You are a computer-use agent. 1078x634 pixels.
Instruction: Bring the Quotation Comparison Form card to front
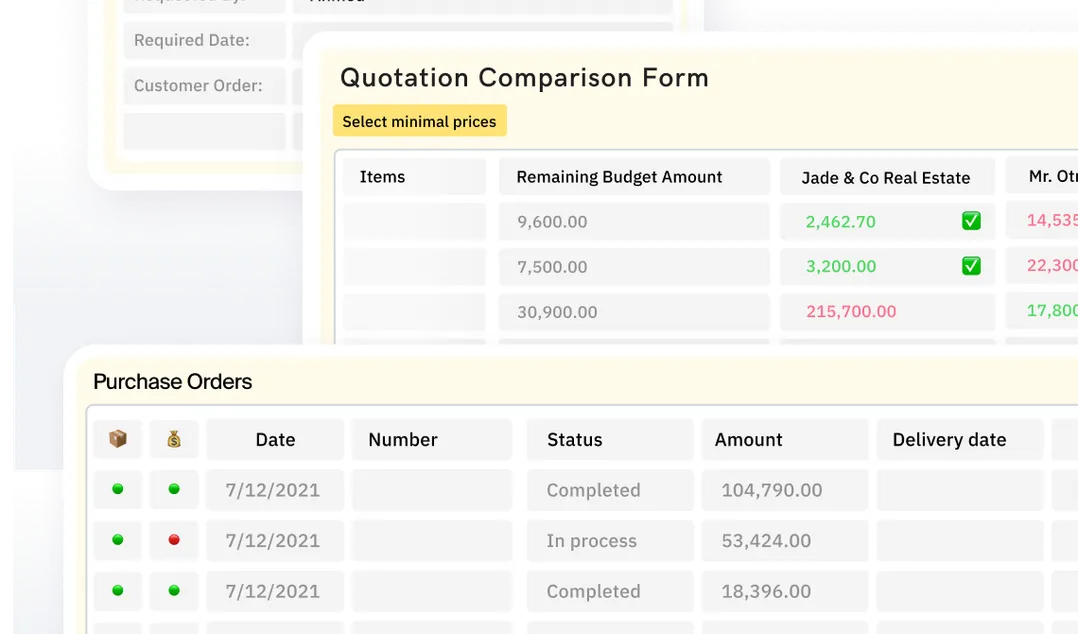click(524, 77)
